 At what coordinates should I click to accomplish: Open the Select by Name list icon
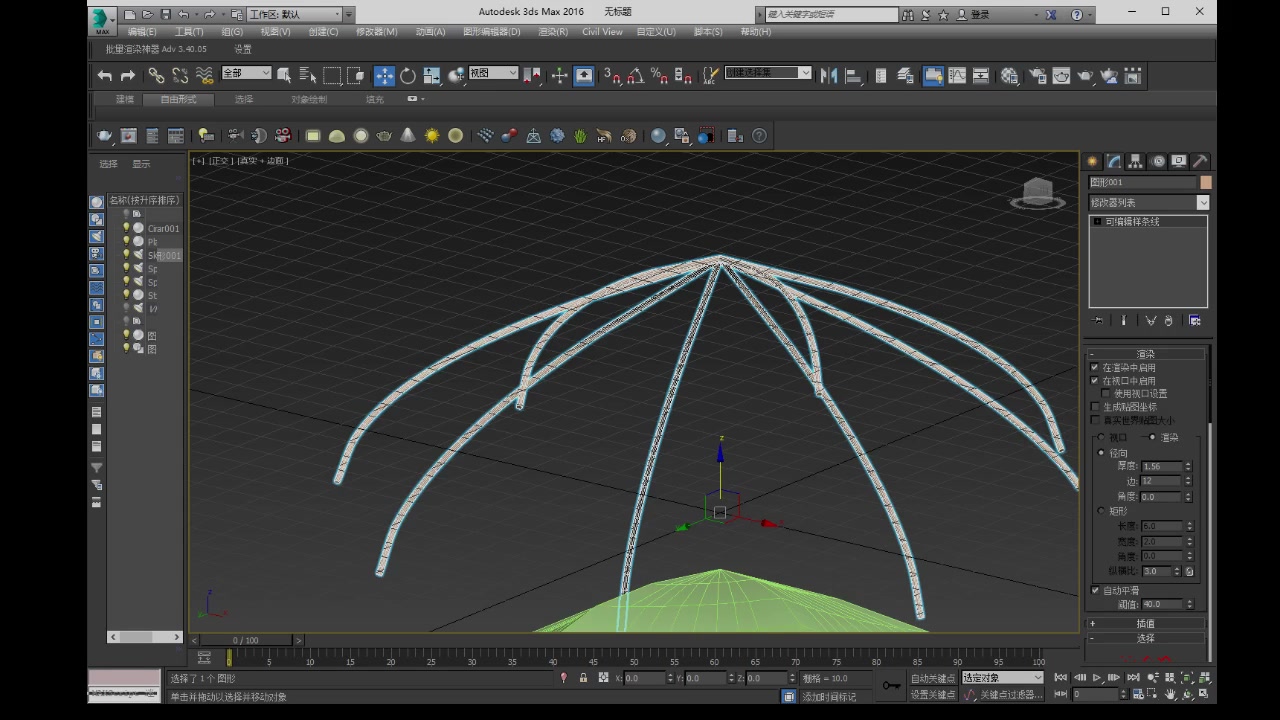308,76
